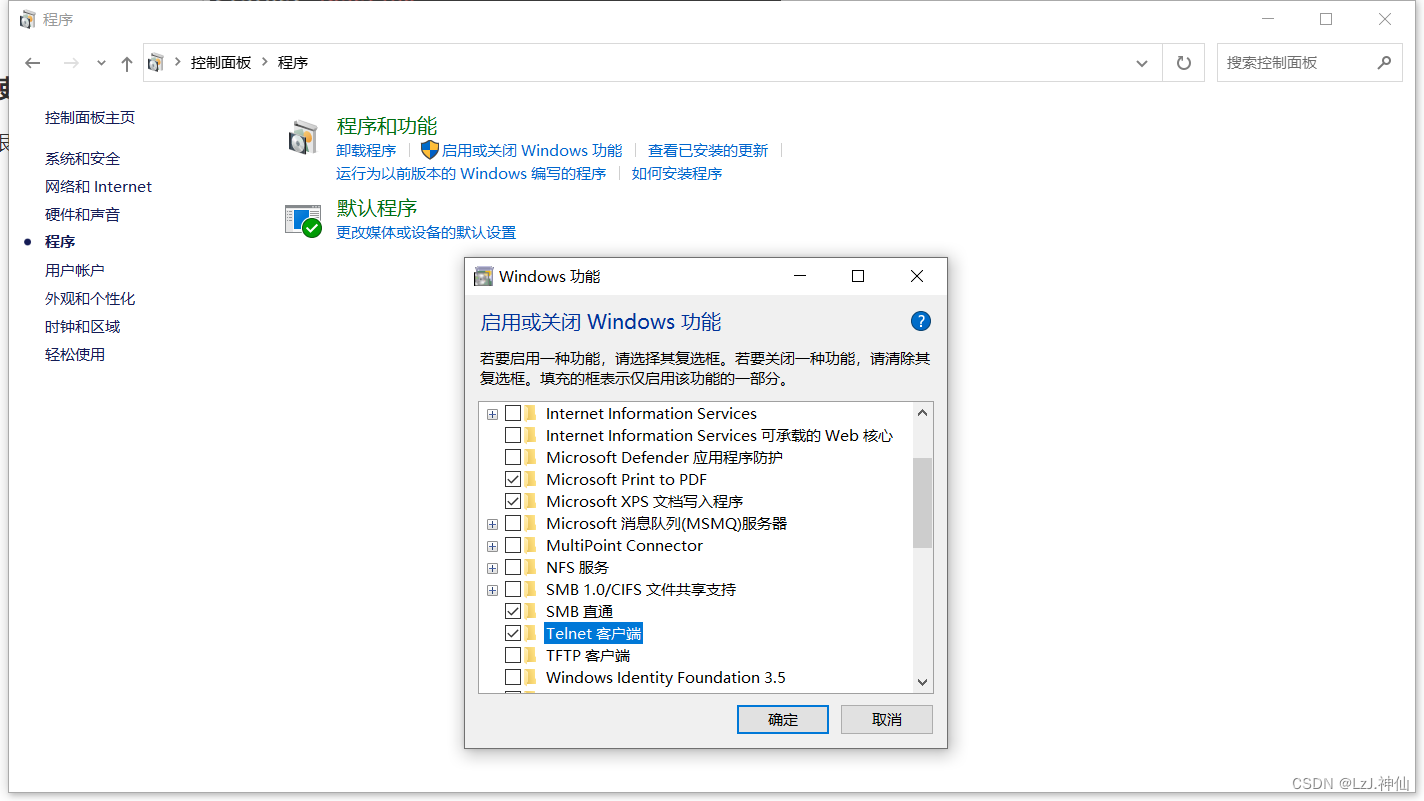
Task: Expand Microsoft 消息队列(MSMQ)服务器 node
Action: point(492,524)
